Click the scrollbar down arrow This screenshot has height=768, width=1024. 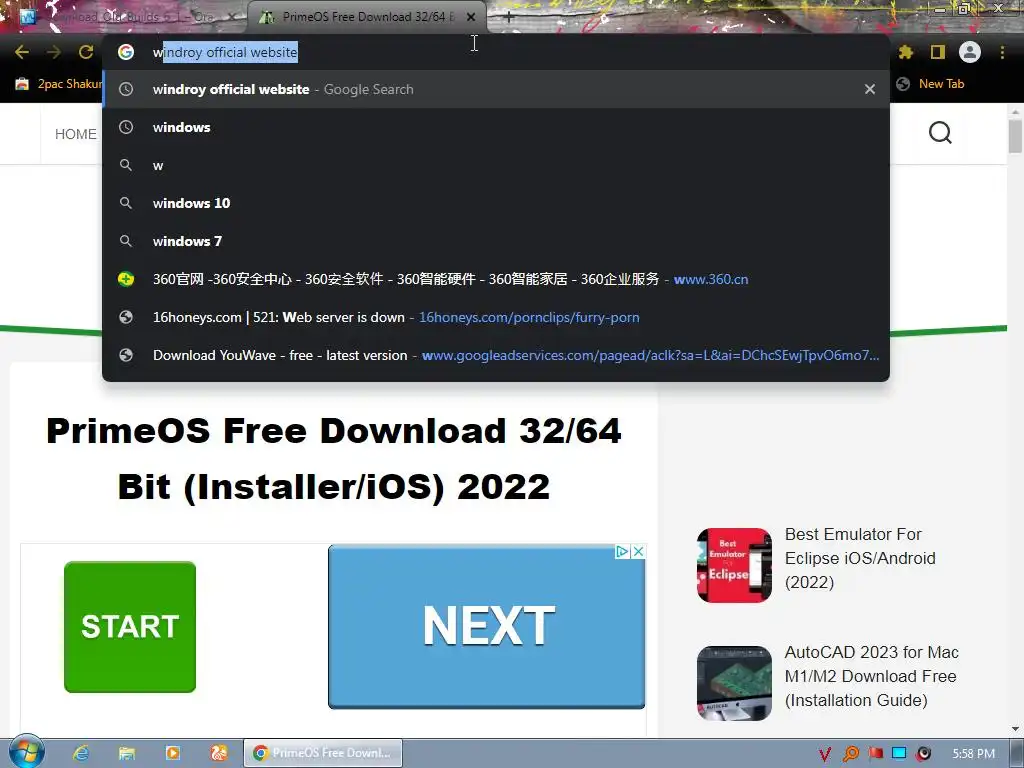click(x=1015, y=729)
